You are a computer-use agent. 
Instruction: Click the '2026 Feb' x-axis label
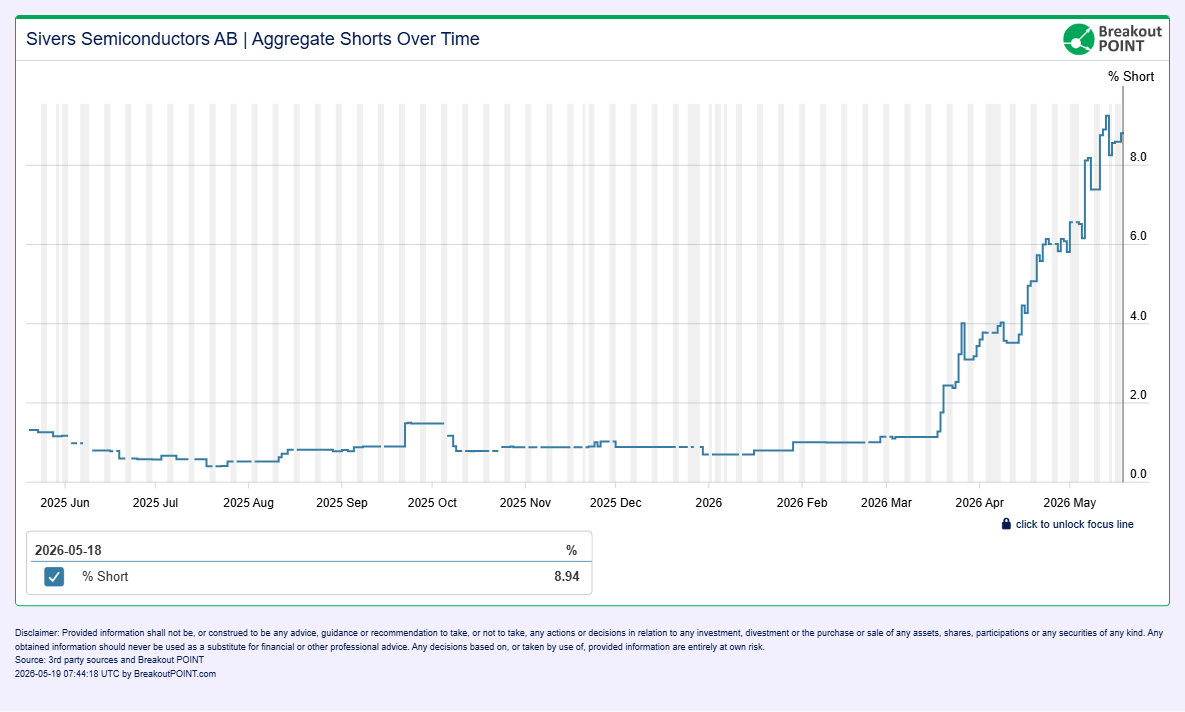coord(802,503)
